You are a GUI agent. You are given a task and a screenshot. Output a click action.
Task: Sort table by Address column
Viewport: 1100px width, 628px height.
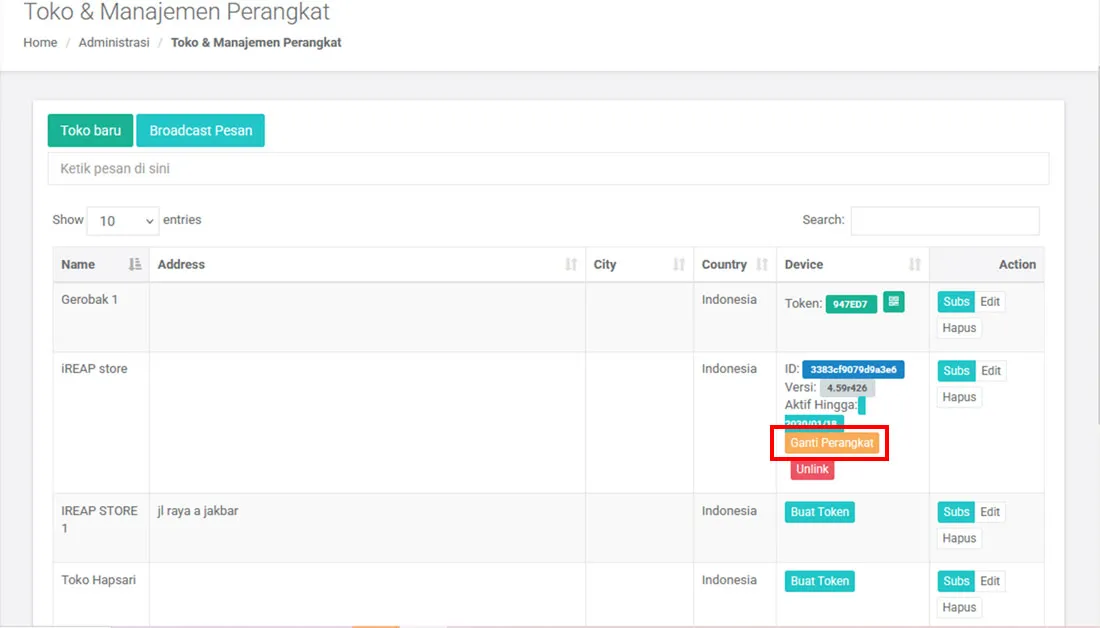(367, 265)
